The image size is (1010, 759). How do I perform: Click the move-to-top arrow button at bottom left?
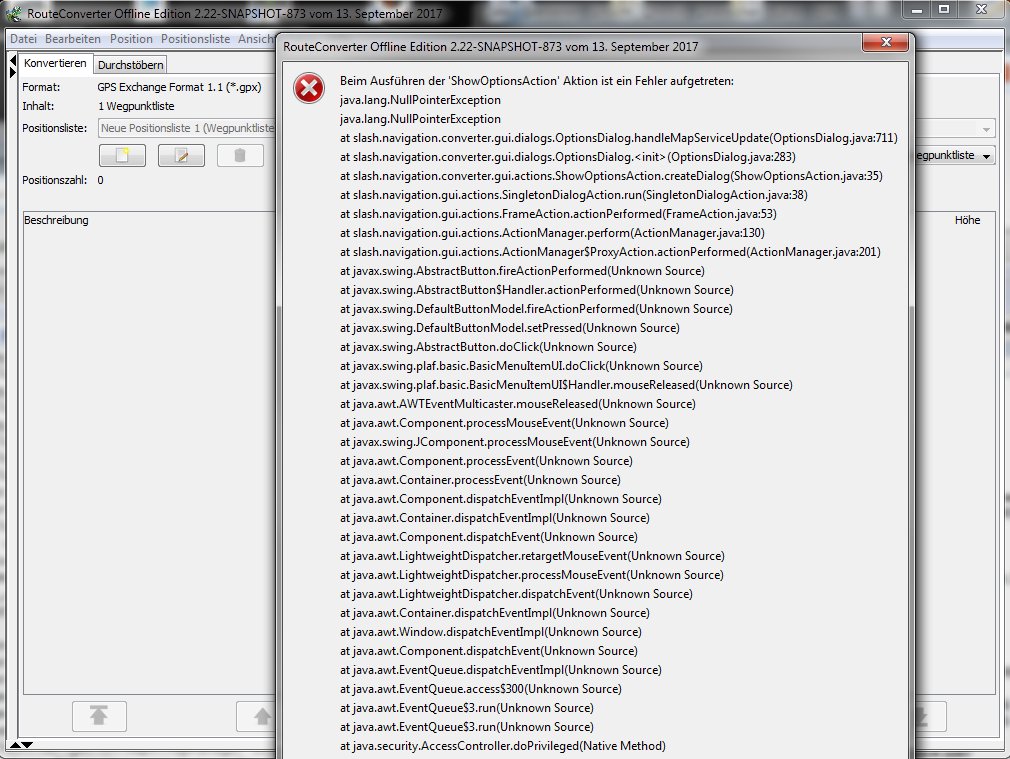tap(99, 715)
